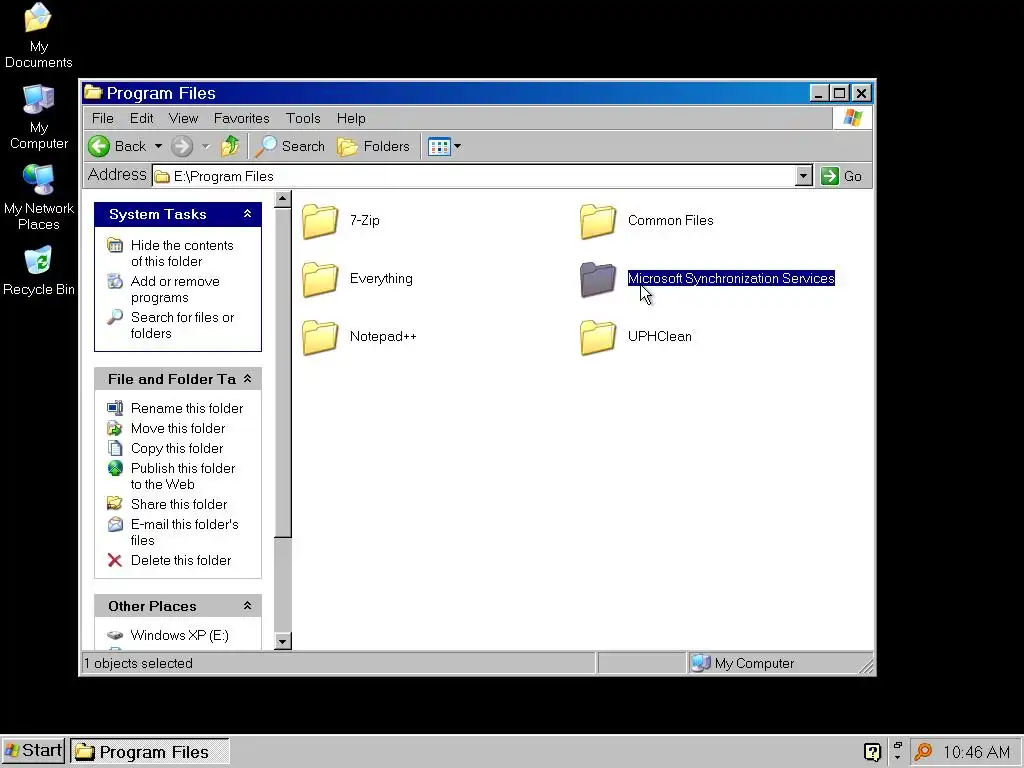Click the task pane scroll up arrow
The image size is (1024, 768).
tap(283, 199)
